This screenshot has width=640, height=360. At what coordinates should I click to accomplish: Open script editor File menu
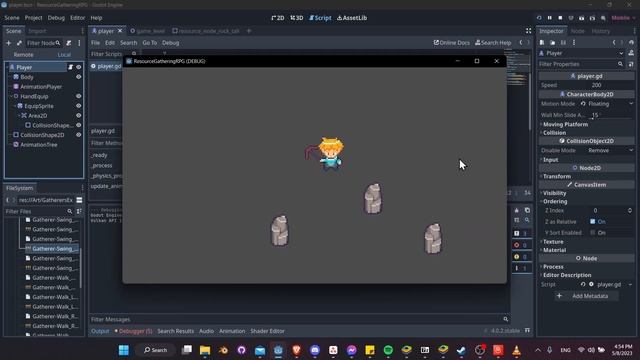point(96,43)
